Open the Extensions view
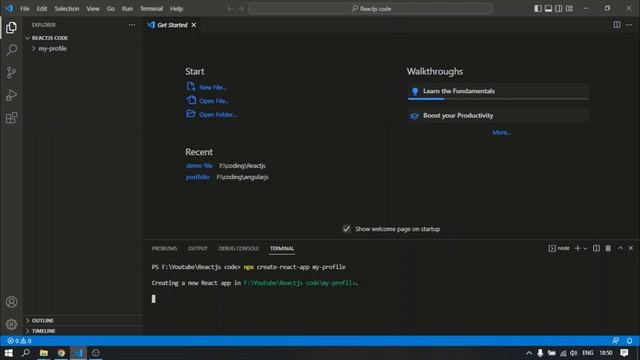 click(x=11, y=118)
